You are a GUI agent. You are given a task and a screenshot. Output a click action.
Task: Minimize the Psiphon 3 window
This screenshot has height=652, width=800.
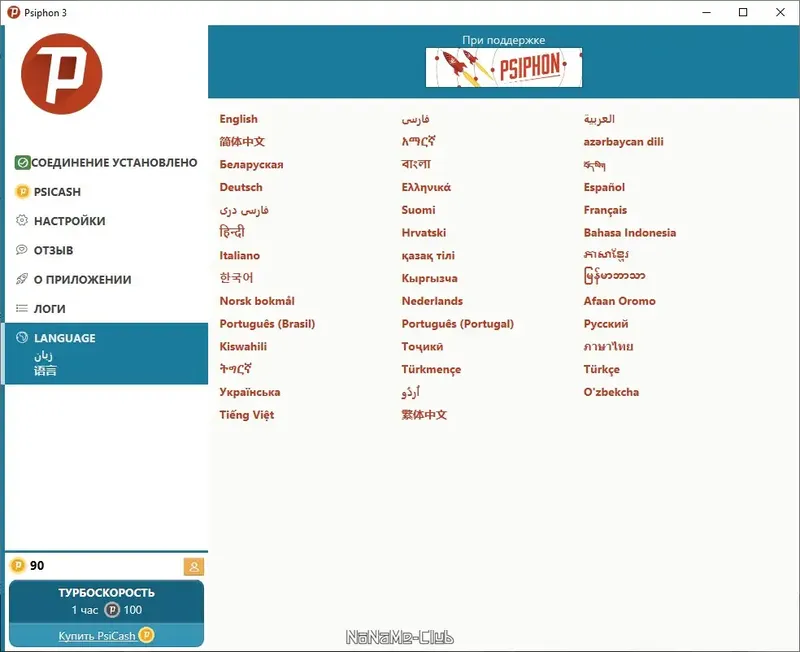[x=707, y=12]
